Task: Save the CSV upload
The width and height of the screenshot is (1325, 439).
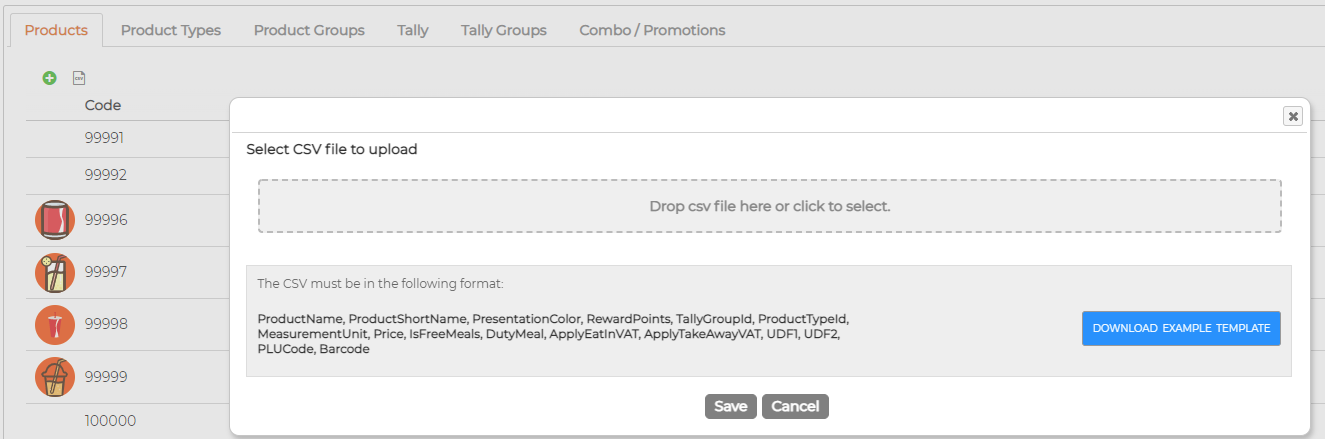Action: 731,406
